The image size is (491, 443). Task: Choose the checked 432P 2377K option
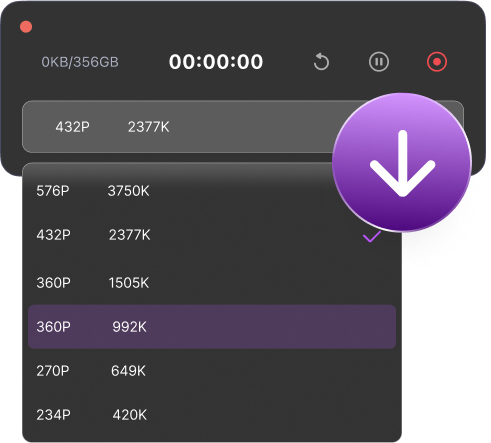coord(212,235)
